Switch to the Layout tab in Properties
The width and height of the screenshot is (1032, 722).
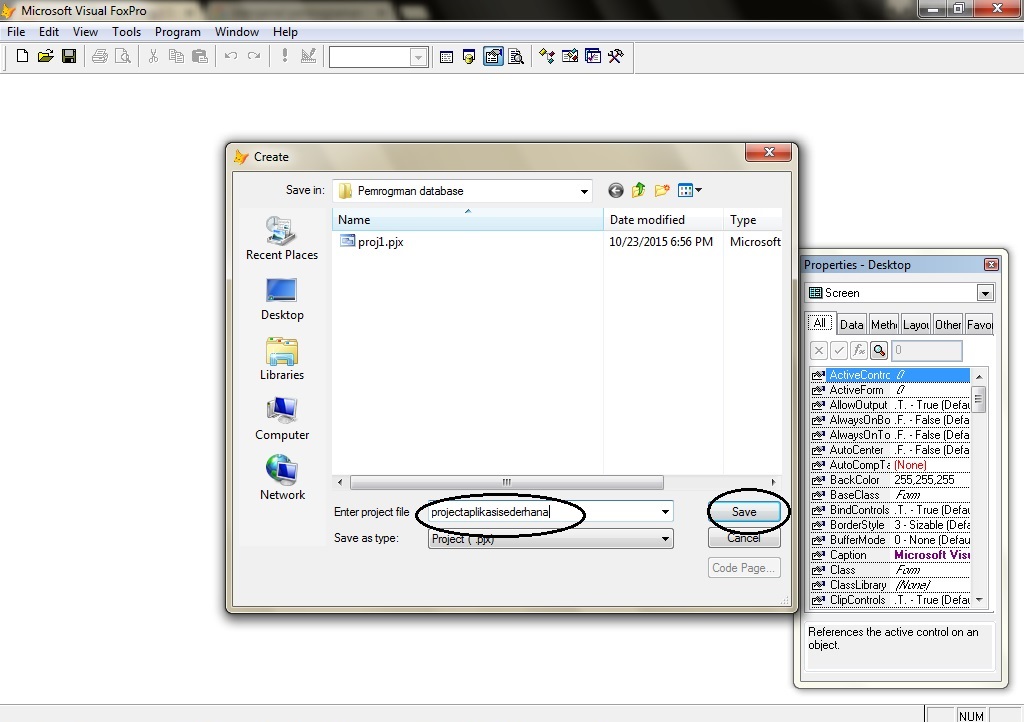[916, 324]
